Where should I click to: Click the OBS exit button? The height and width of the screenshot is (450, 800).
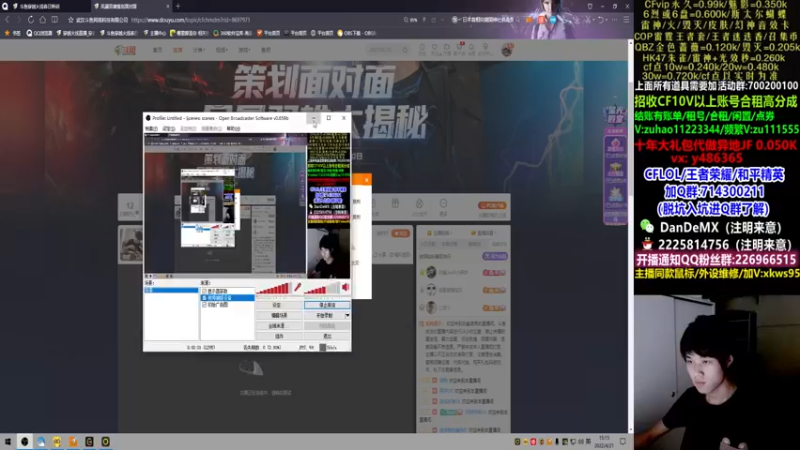[x=327, y=336]
